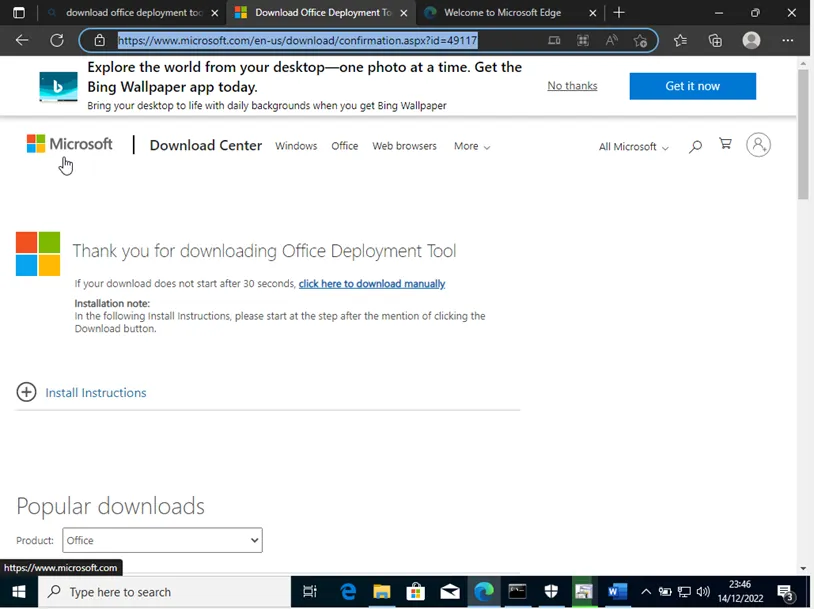The image size is (814, 609).
Task: Click the Get it now button
Action: click(692, 86)
